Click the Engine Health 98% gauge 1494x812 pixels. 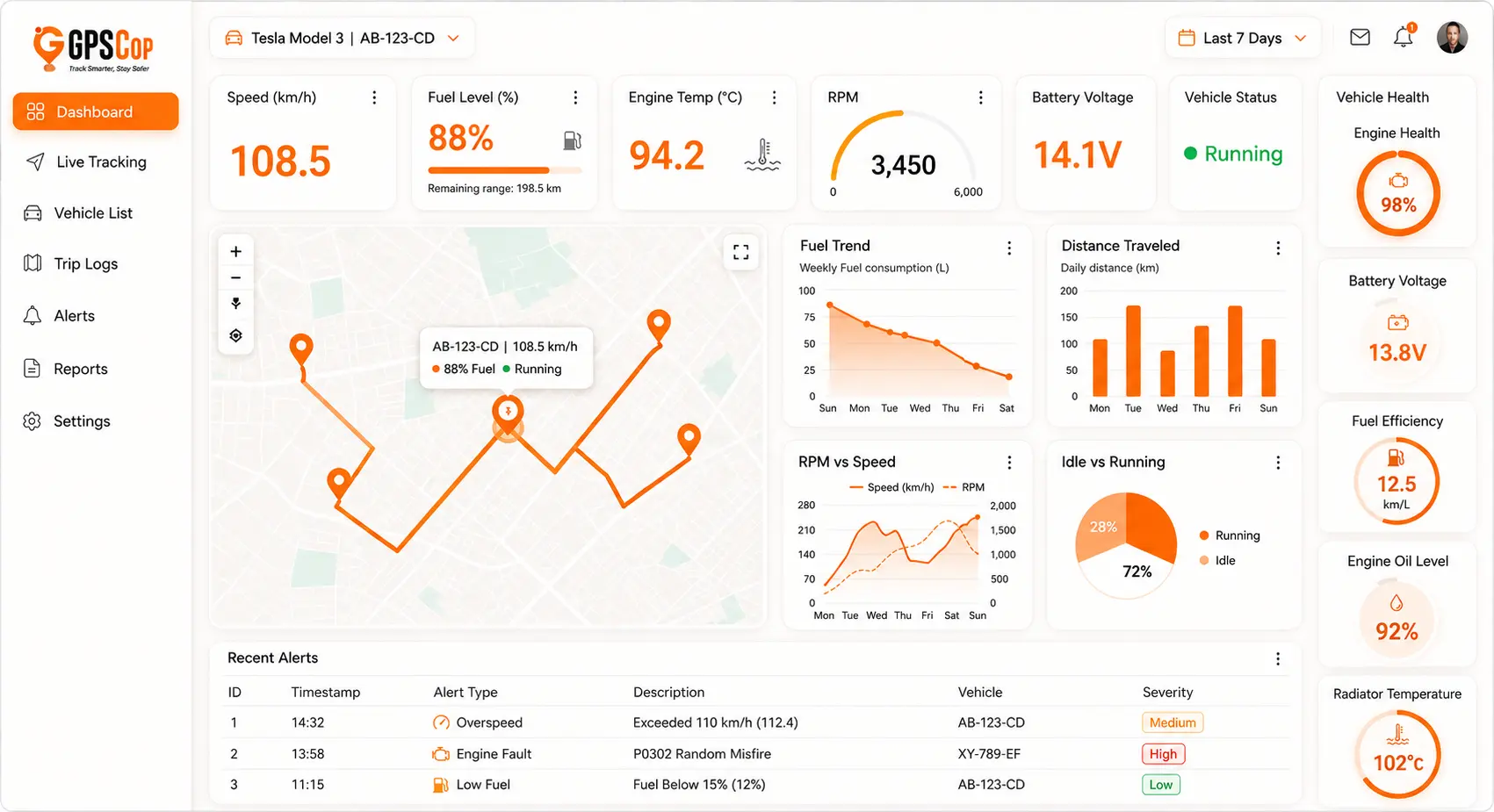(1398, 193)
